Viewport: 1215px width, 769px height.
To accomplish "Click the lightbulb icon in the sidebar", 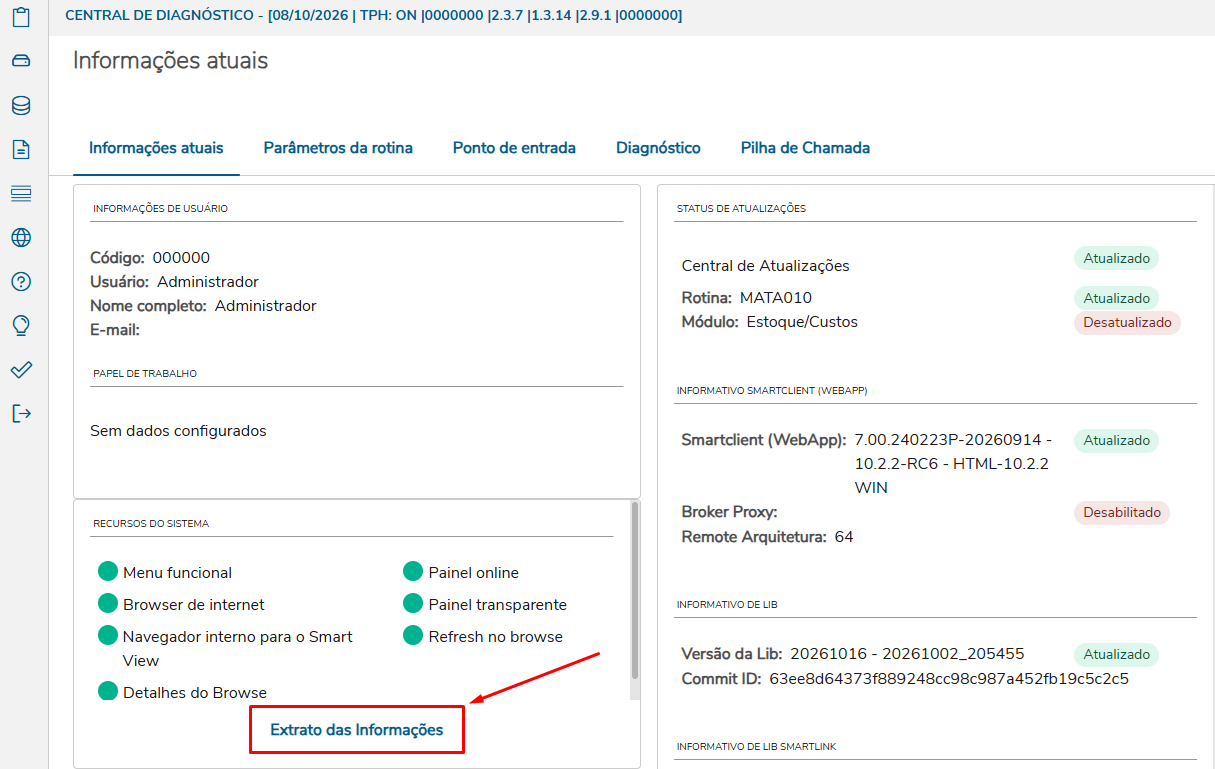I will click(21, 325).
